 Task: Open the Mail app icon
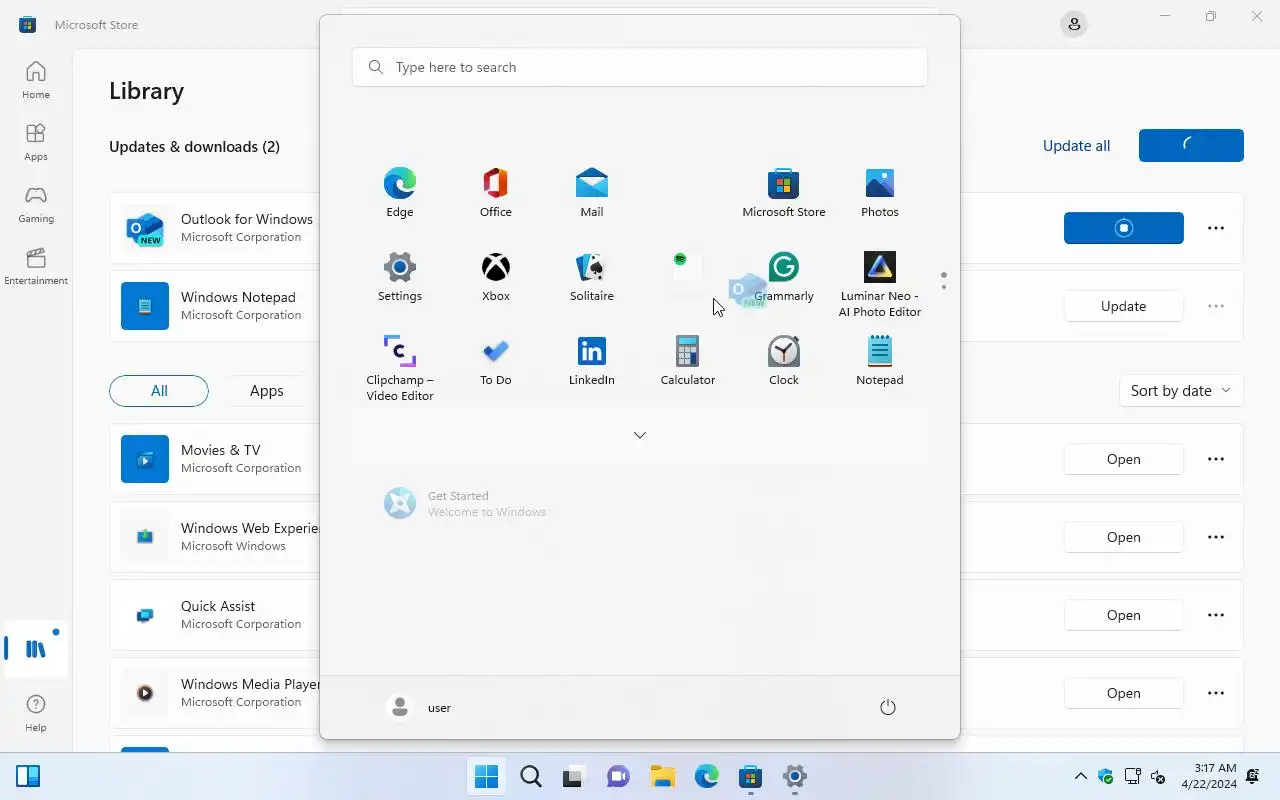click(x=592, y=192)
